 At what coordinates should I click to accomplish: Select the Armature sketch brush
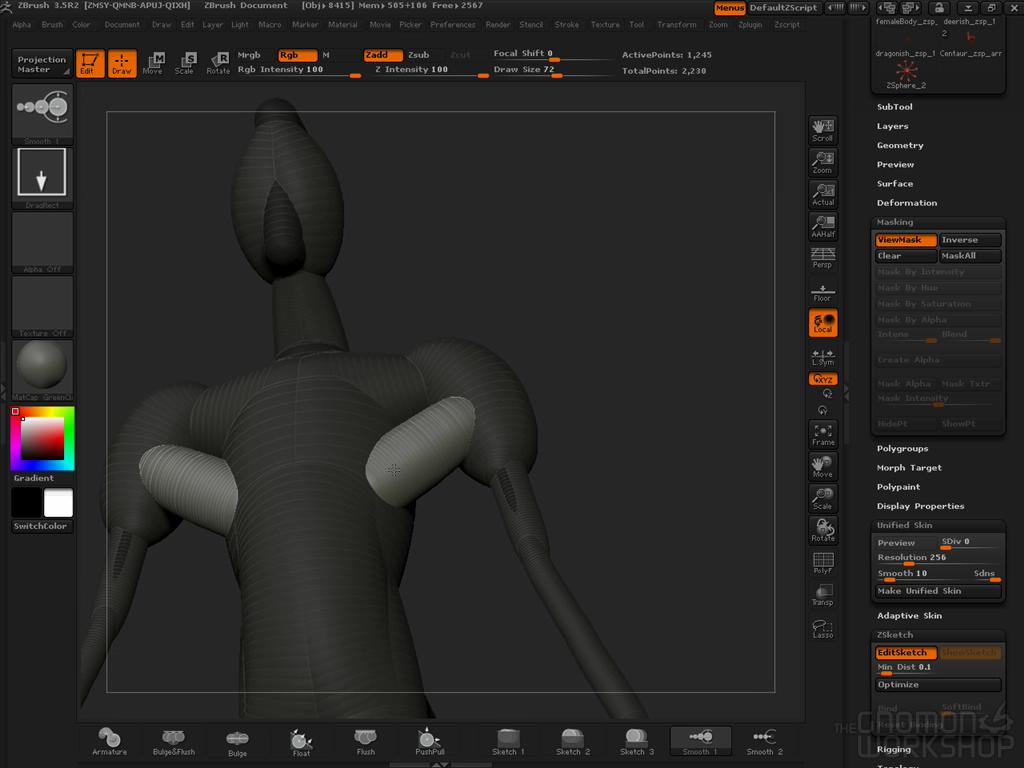109,742
